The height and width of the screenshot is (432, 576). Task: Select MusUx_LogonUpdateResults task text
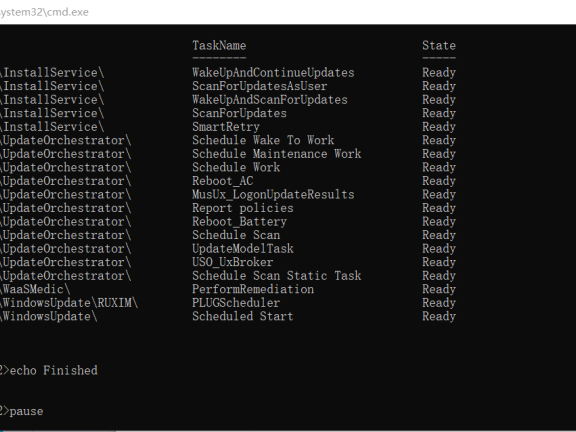273,194
